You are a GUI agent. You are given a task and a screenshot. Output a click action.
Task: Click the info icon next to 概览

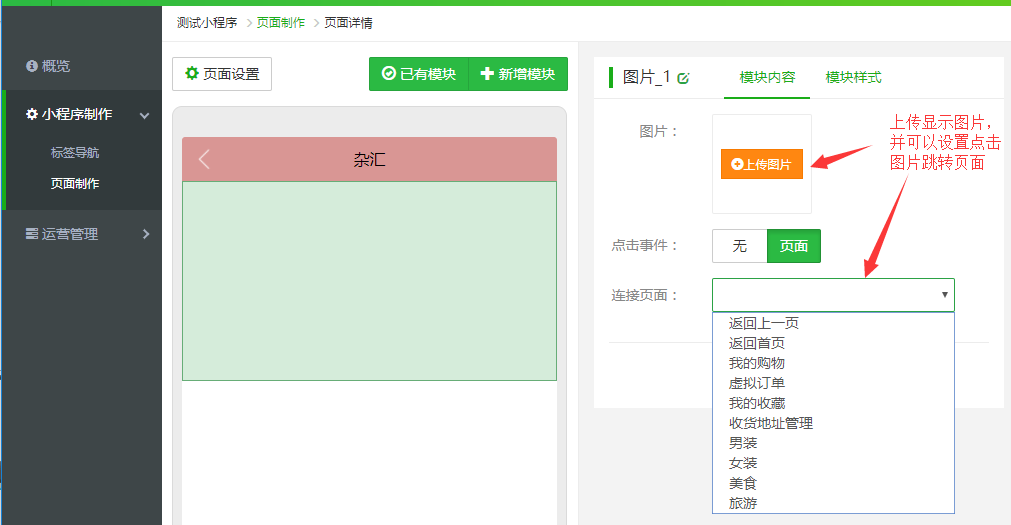coord(32,66)
